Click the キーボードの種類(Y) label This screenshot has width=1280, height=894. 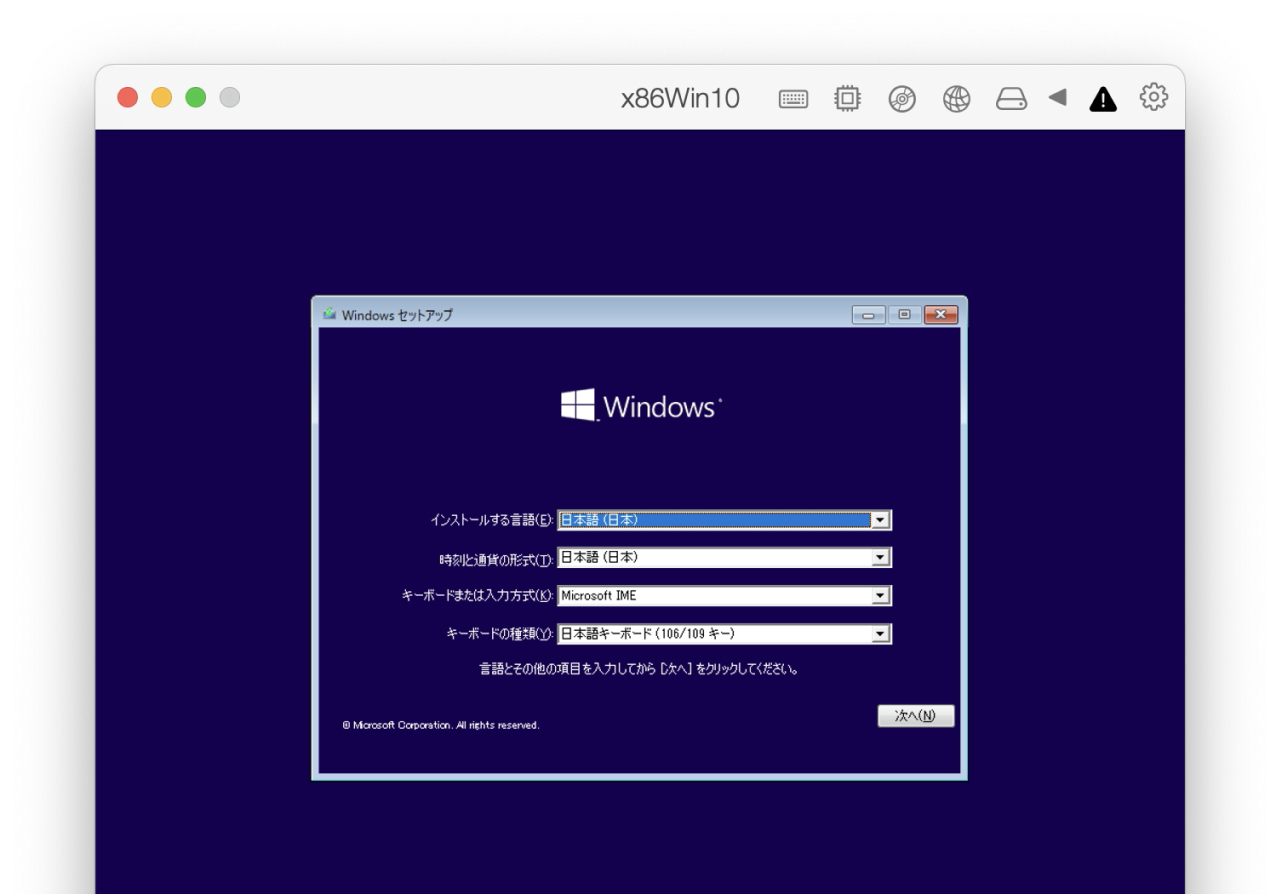tap(499, 634)
